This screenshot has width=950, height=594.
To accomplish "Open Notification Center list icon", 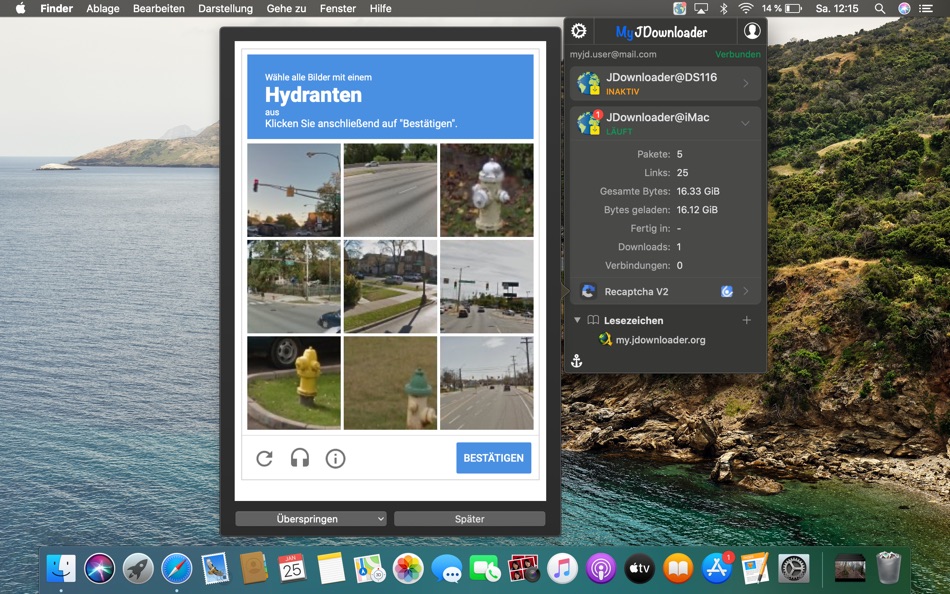I will point(926,8).
